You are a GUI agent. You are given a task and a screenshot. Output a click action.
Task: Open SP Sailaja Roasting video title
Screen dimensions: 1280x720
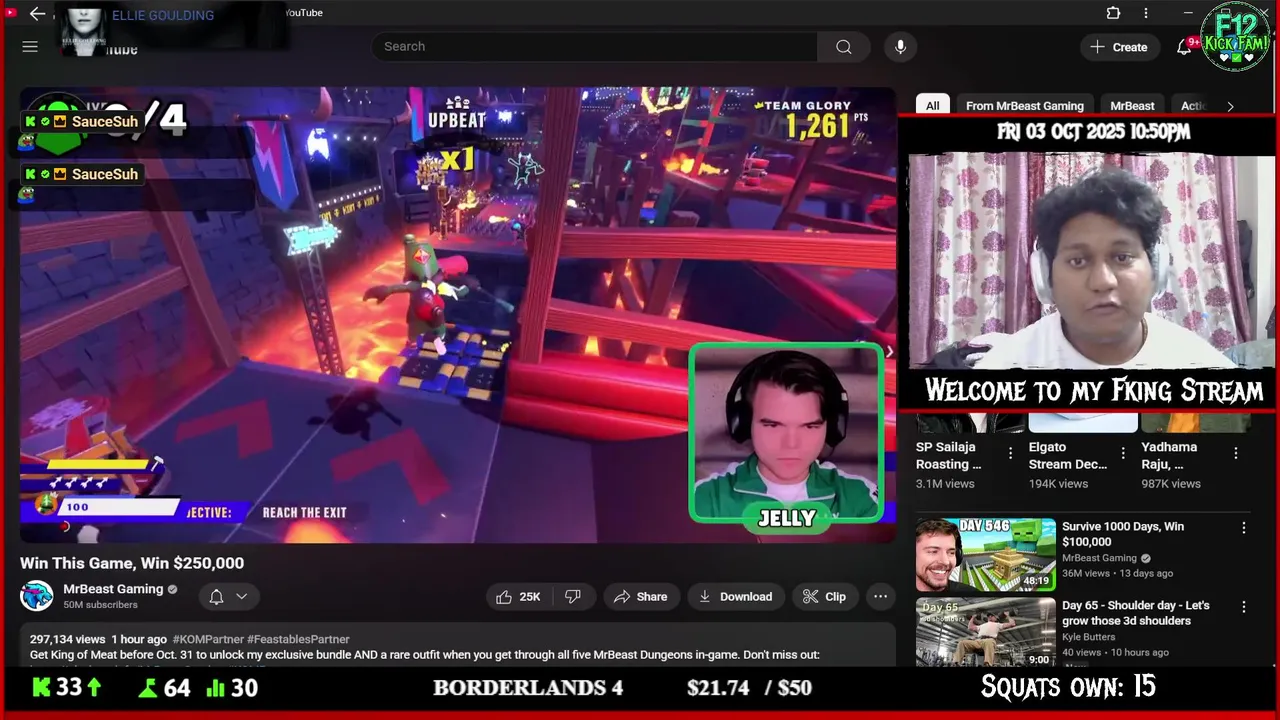(x=949, y=455)
